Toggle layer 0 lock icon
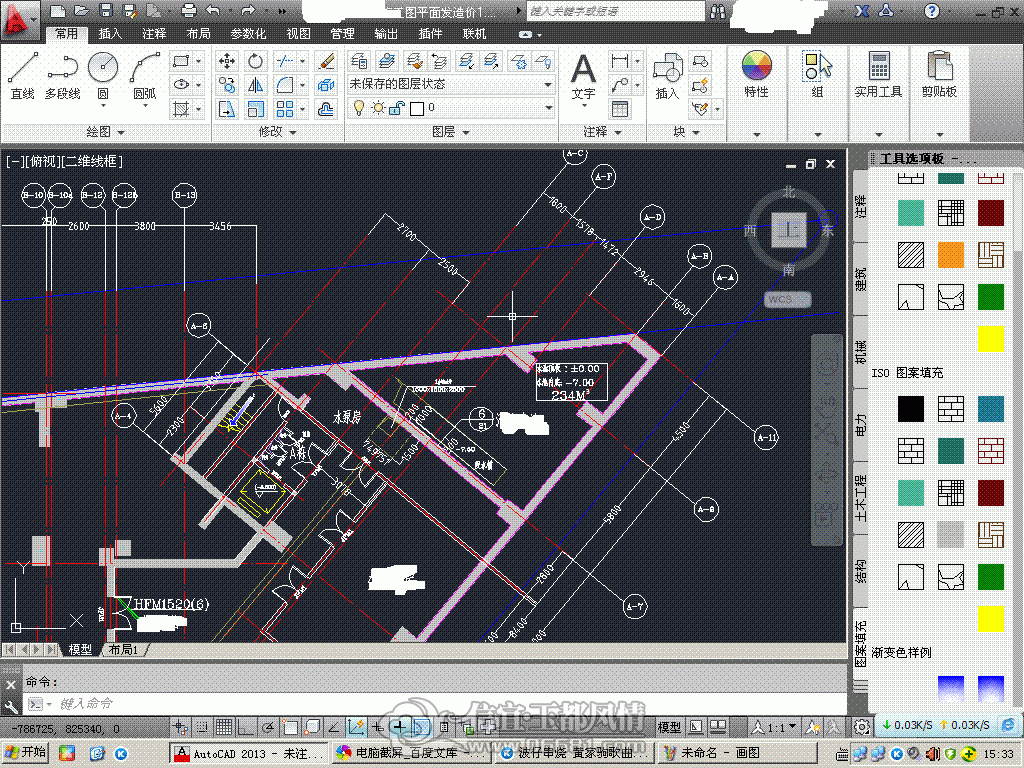Viewport: 1024px width, 768px height. (397, 108)
